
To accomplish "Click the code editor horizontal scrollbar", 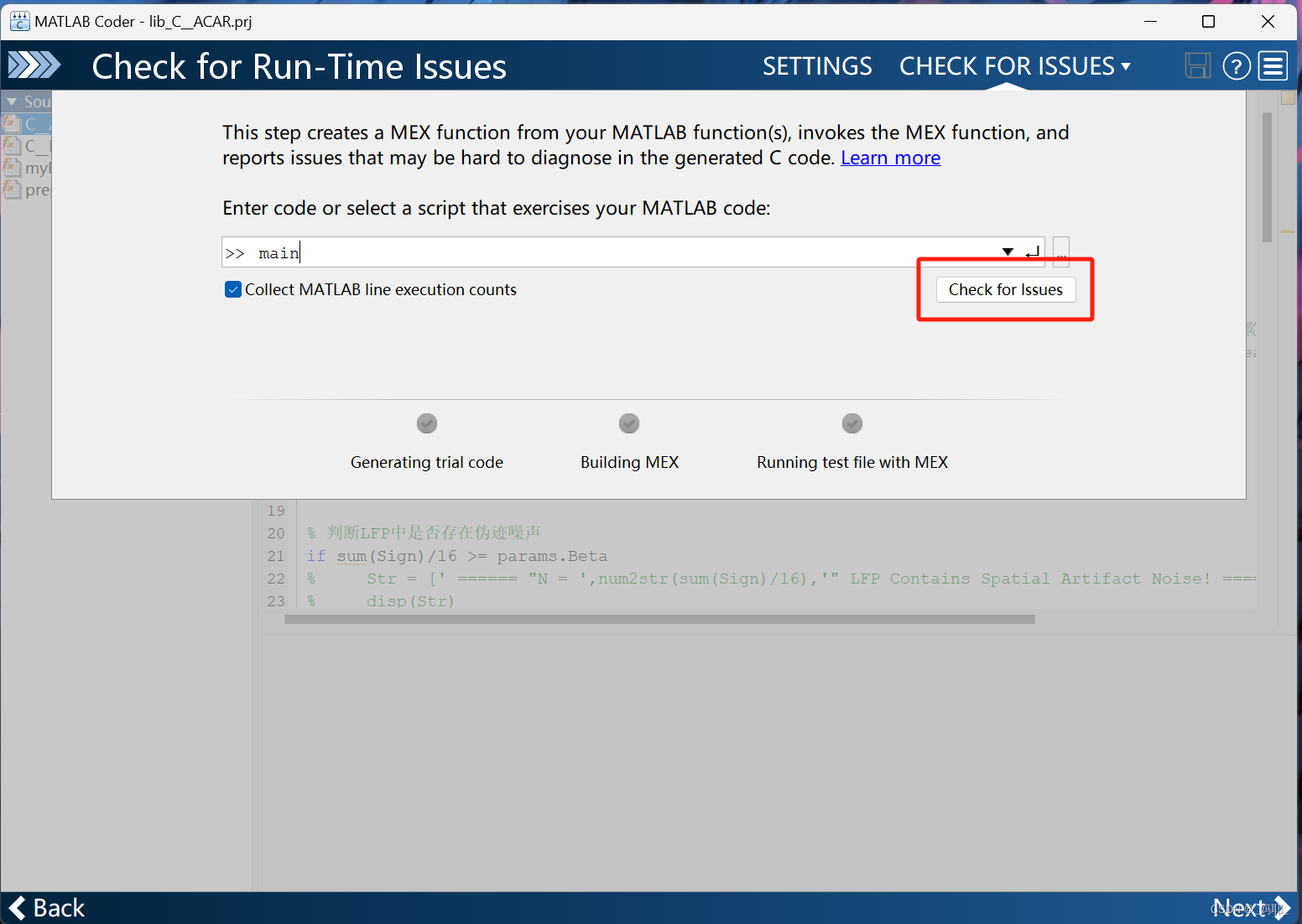I will click(659, 619).
